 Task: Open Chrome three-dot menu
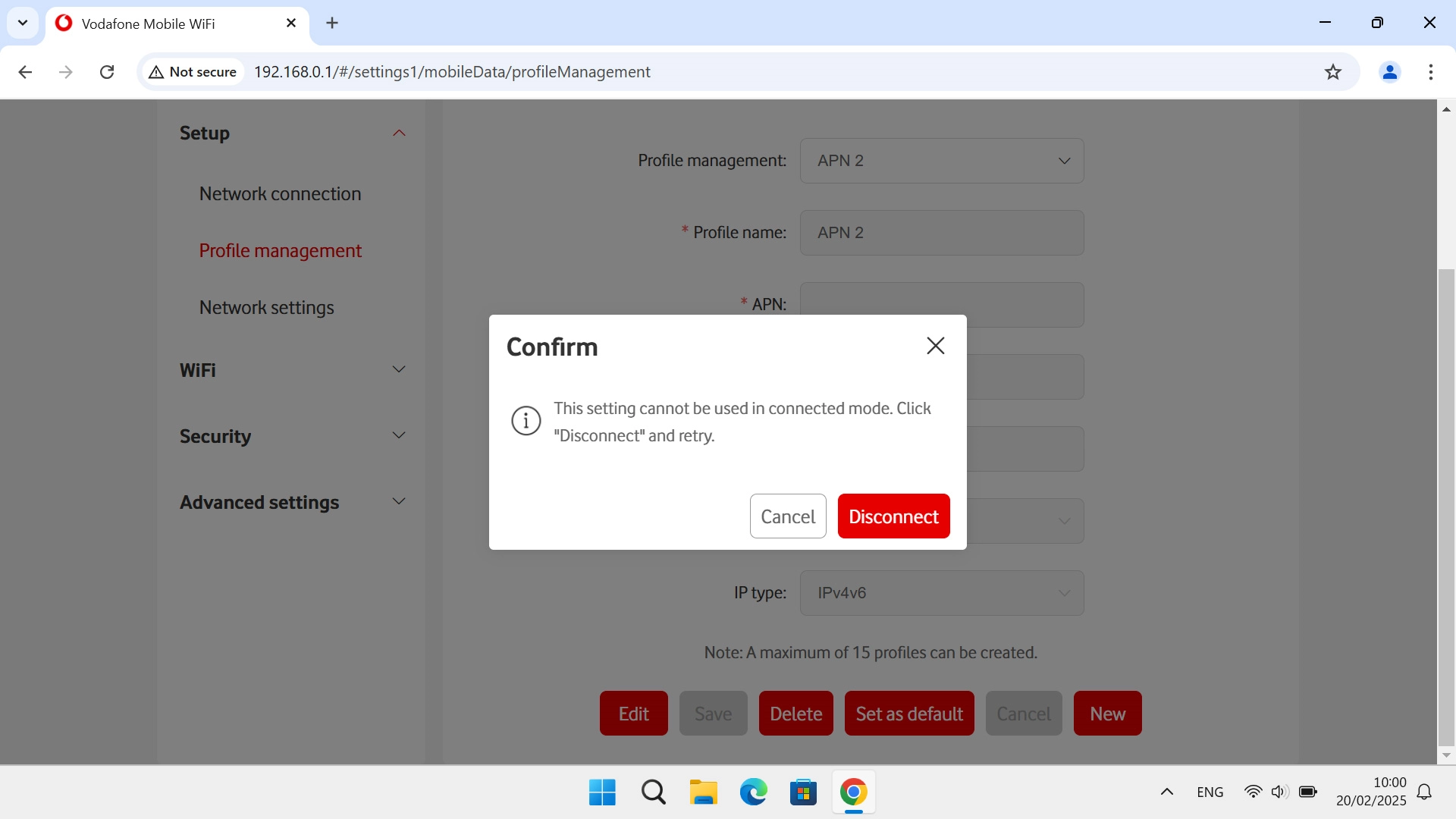[x=1430, y=72]
